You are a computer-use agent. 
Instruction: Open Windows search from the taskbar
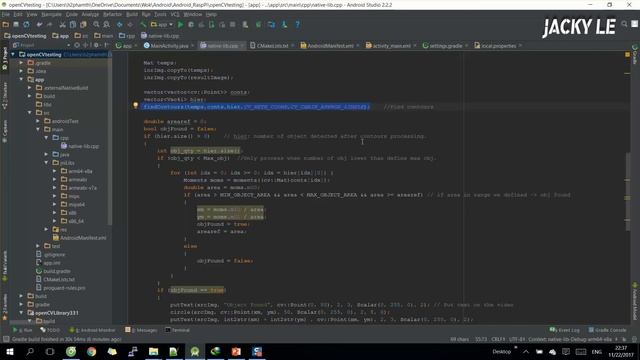[30, 351]
